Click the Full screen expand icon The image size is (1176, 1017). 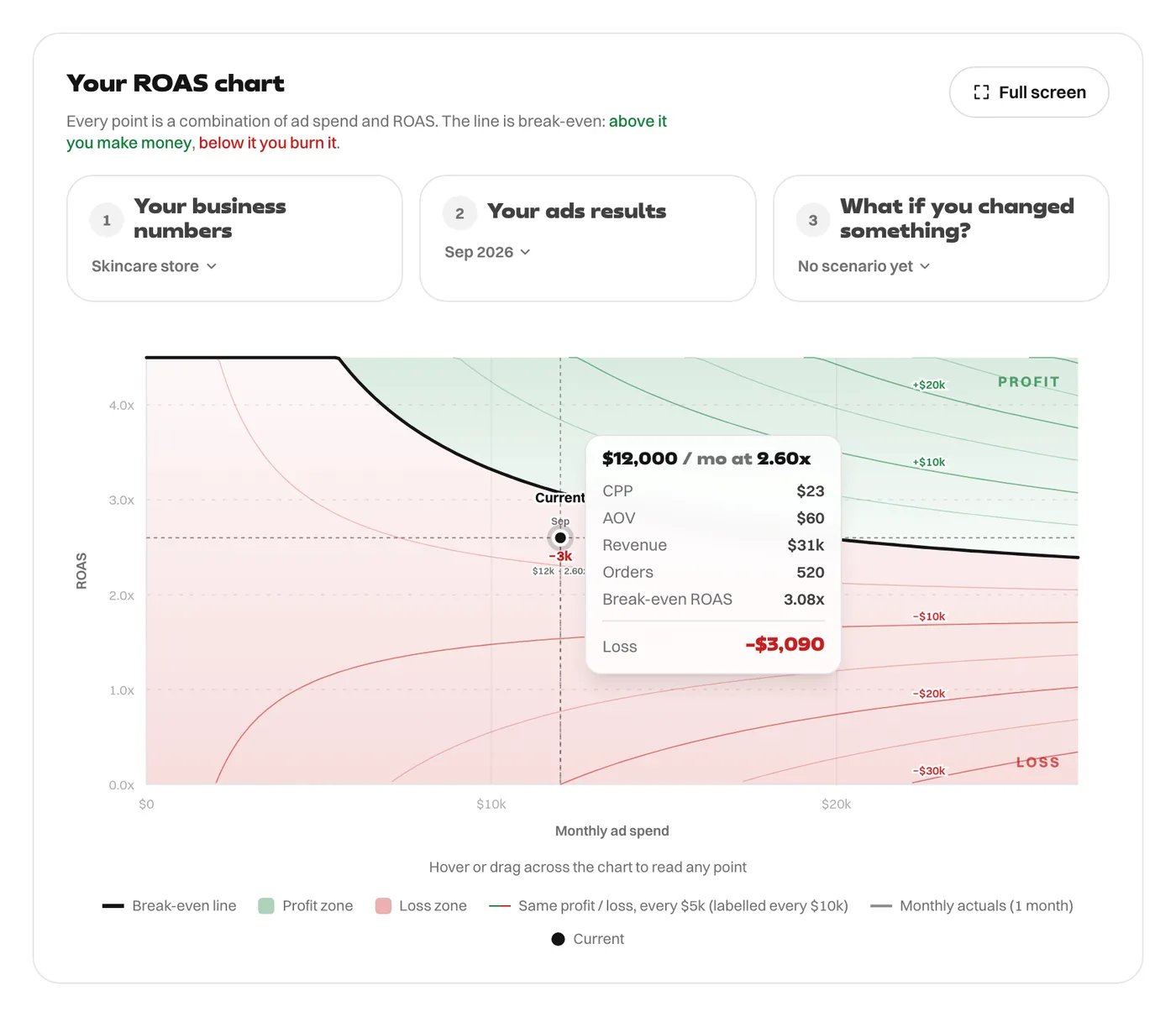click(x=981, y=92)
